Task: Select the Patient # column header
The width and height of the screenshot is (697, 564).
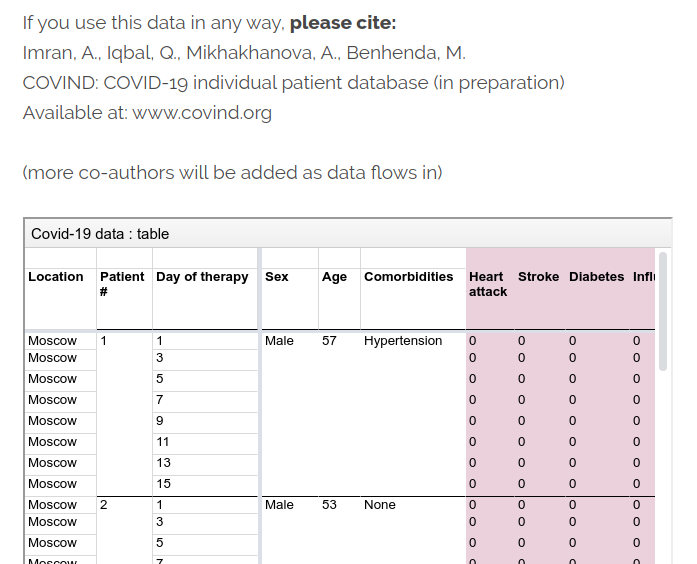Action: [x=121, y=284]
